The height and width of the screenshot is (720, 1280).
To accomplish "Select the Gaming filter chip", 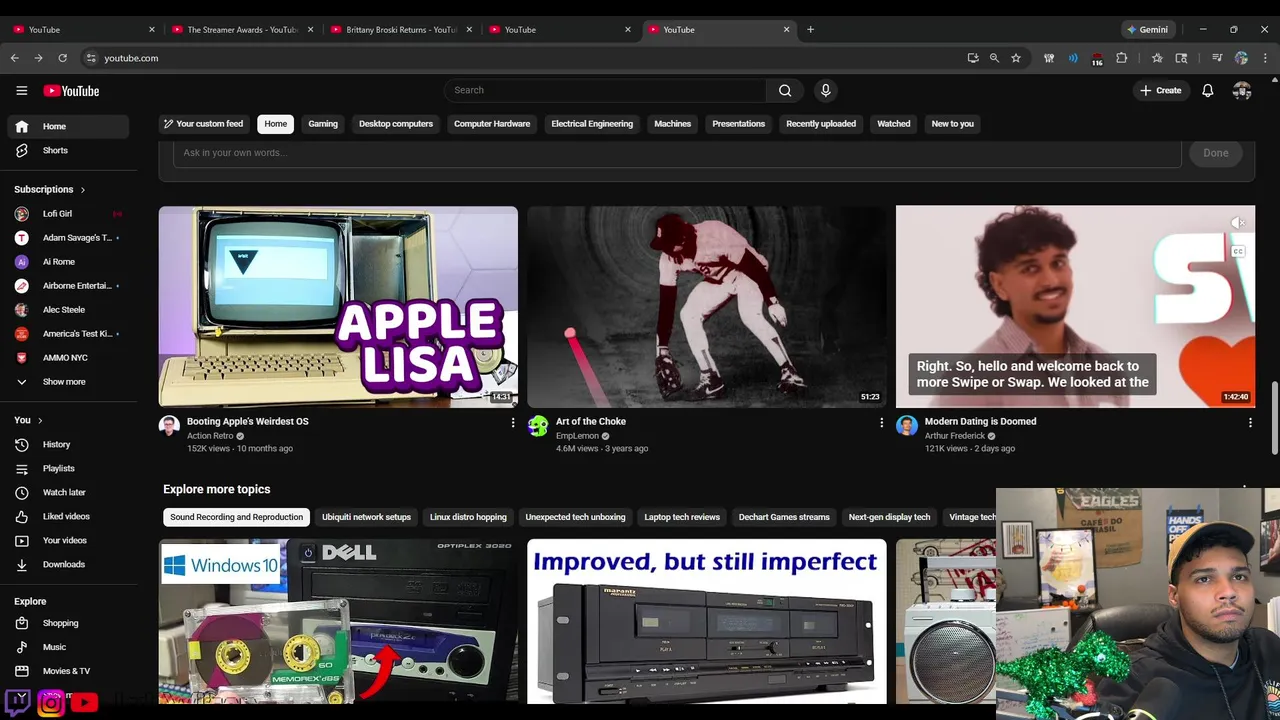I will [x=323, y=124].
